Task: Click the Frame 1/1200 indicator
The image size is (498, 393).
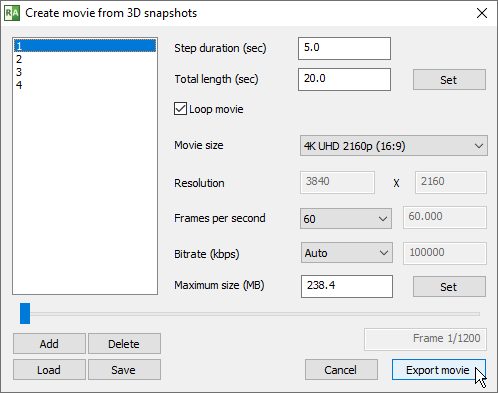Action: pos(425,339)
